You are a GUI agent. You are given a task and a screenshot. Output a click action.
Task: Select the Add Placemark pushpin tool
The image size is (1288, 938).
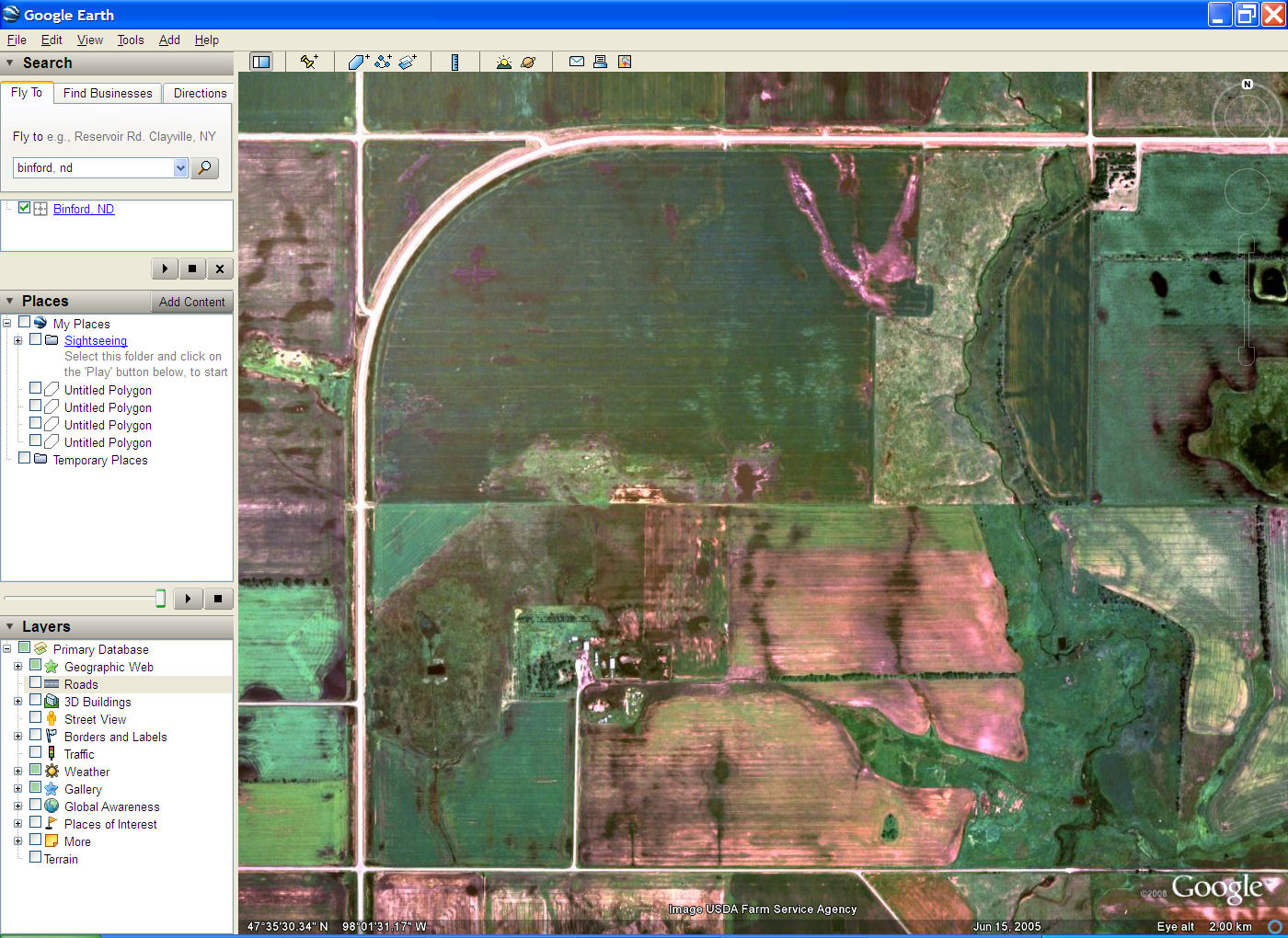309,62
